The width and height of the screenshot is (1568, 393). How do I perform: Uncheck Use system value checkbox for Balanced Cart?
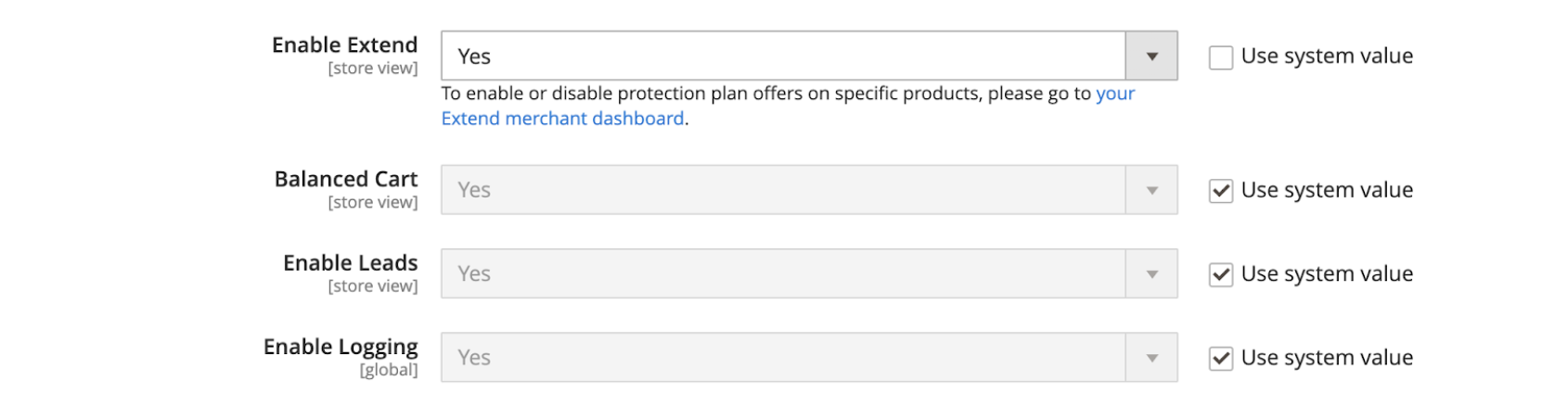1221,191
